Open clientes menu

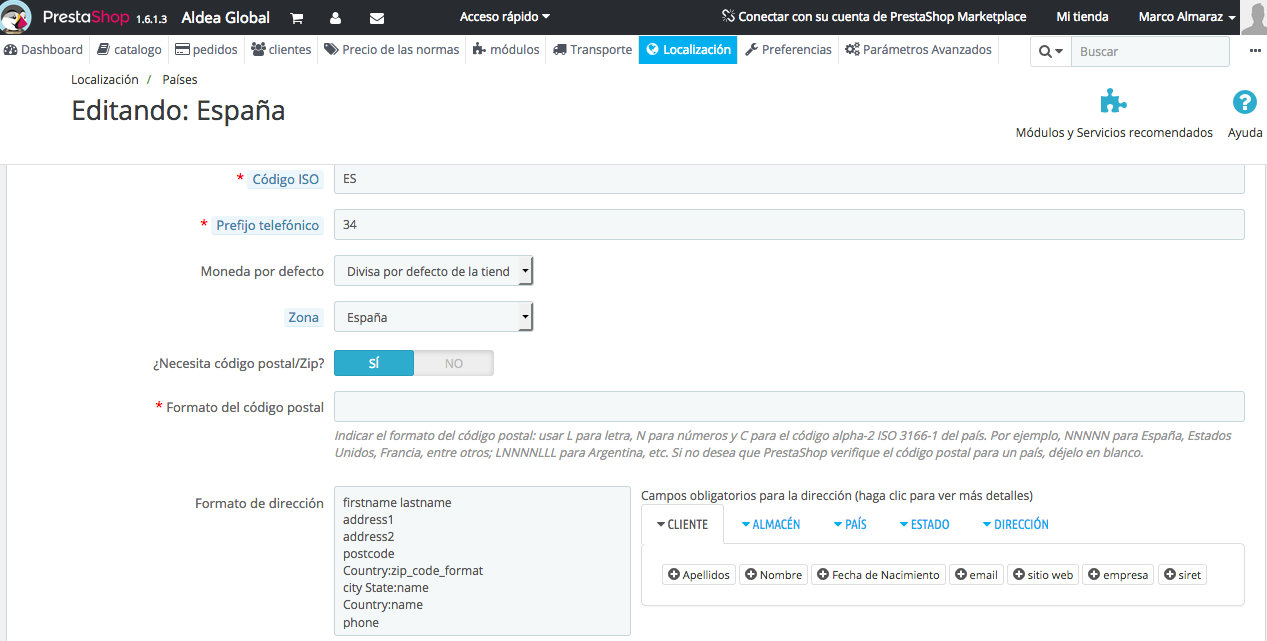point(281,50)
